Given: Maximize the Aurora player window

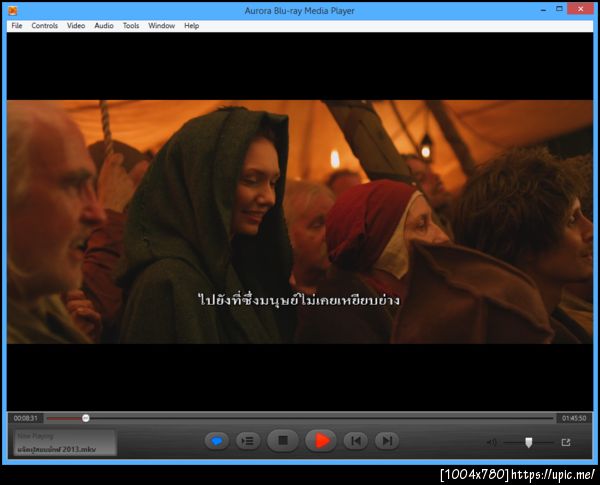Looking at the screenshot, I should pyautogui.click(x=559, y=9).
